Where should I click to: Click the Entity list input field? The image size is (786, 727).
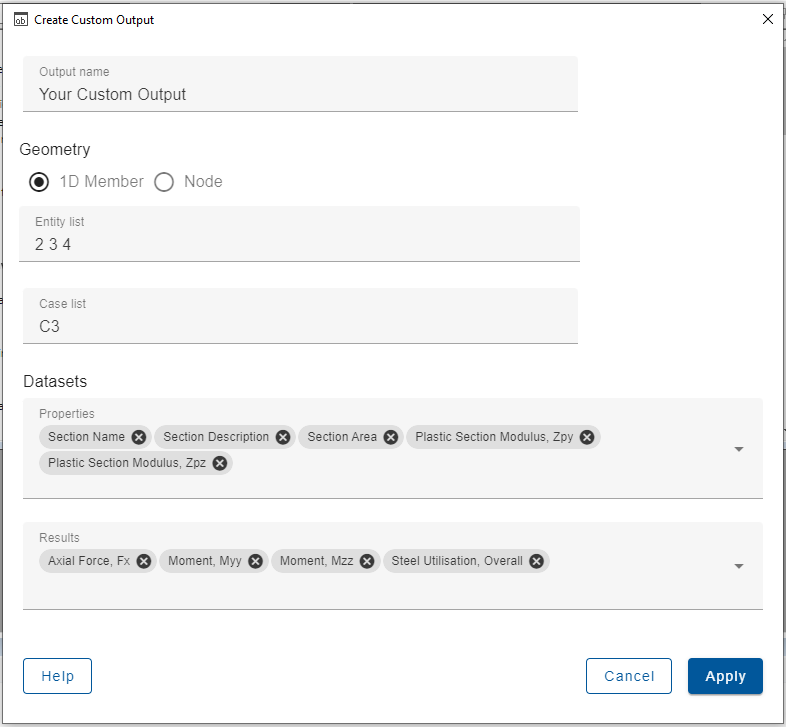[x=300, y=244]
